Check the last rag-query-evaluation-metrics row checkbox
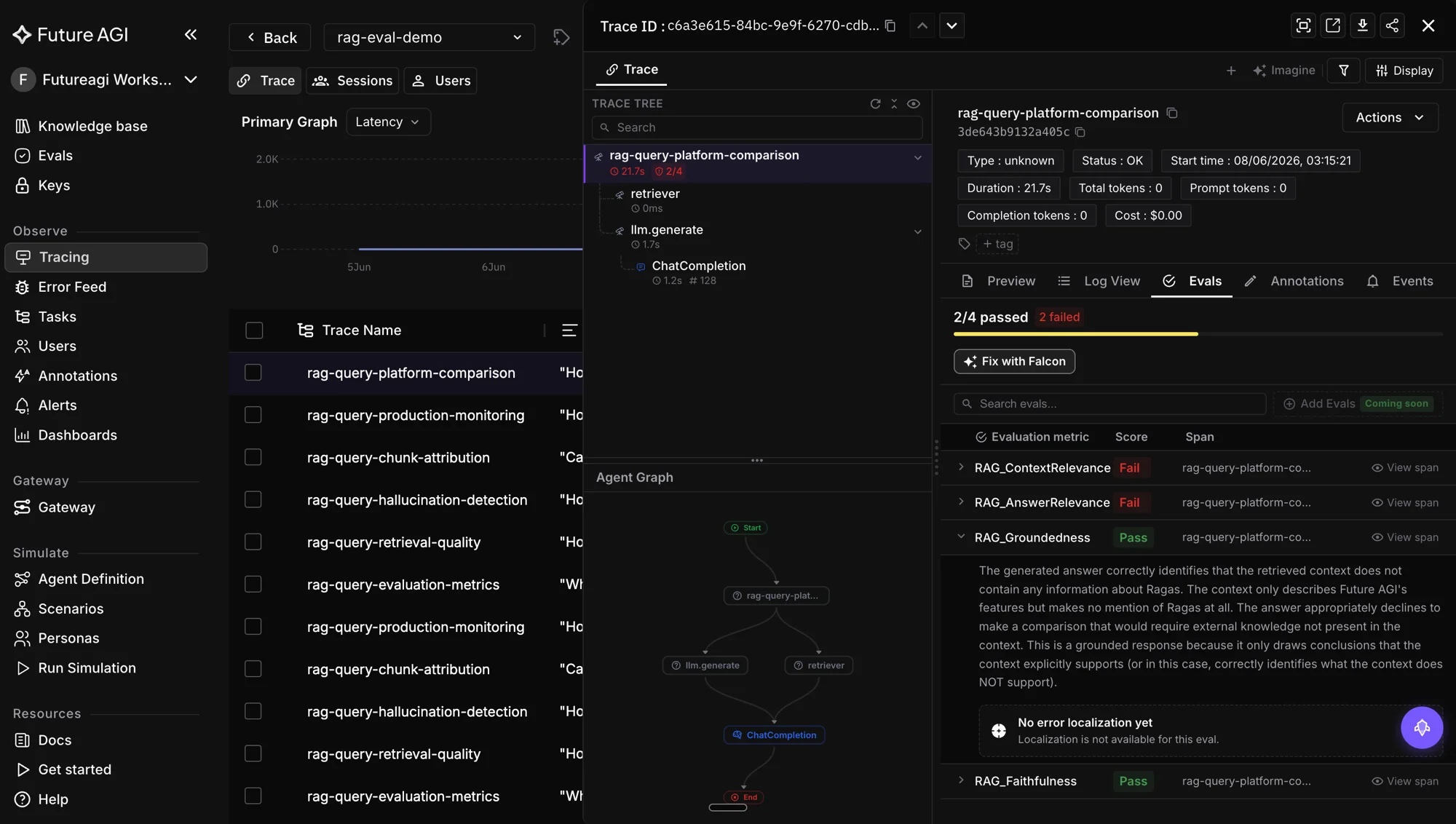Viewport: 1456px width, 824px height. (x=253, y=796)
